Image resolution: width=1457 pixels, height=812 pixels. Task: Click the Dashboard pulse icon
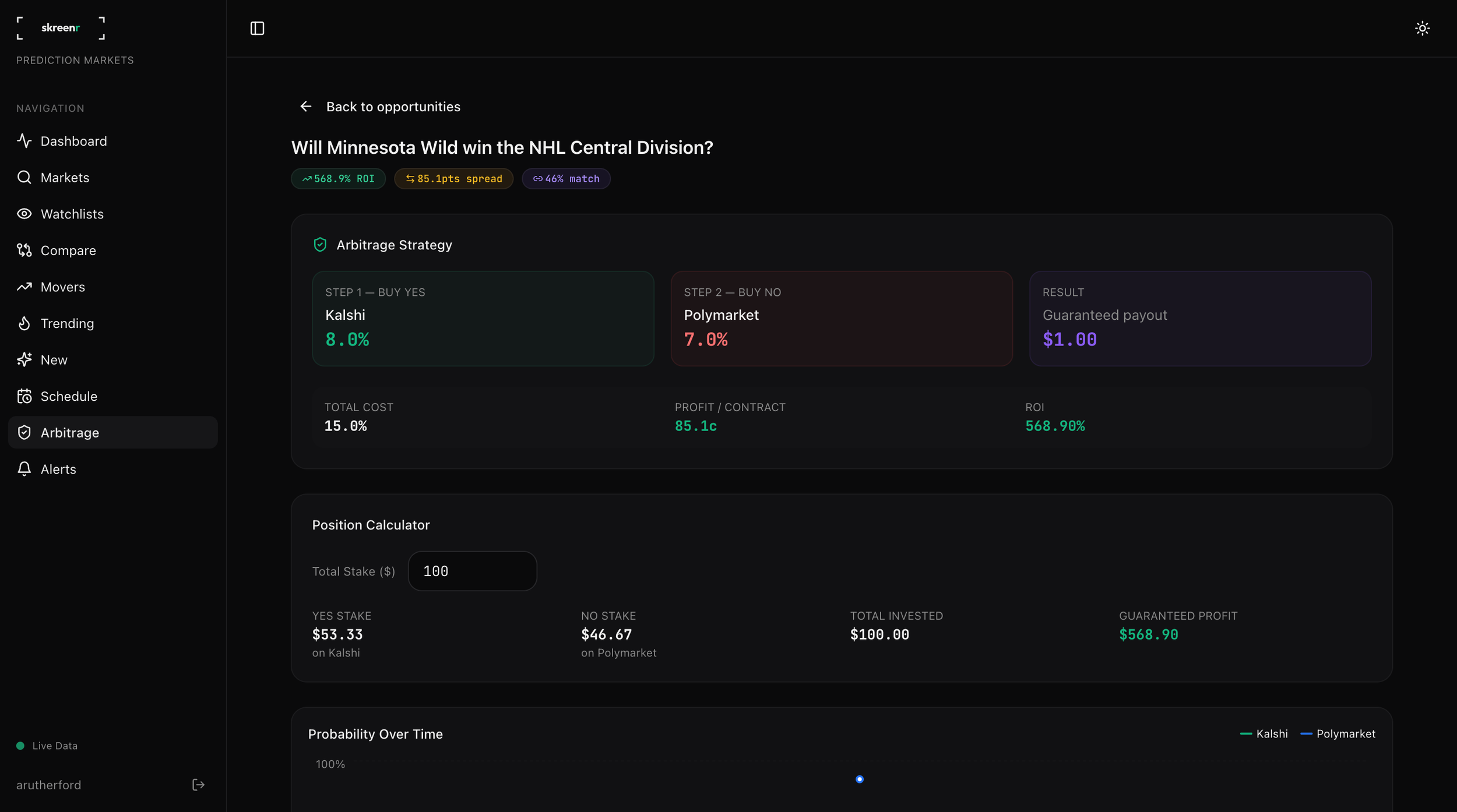click(24, 141)
